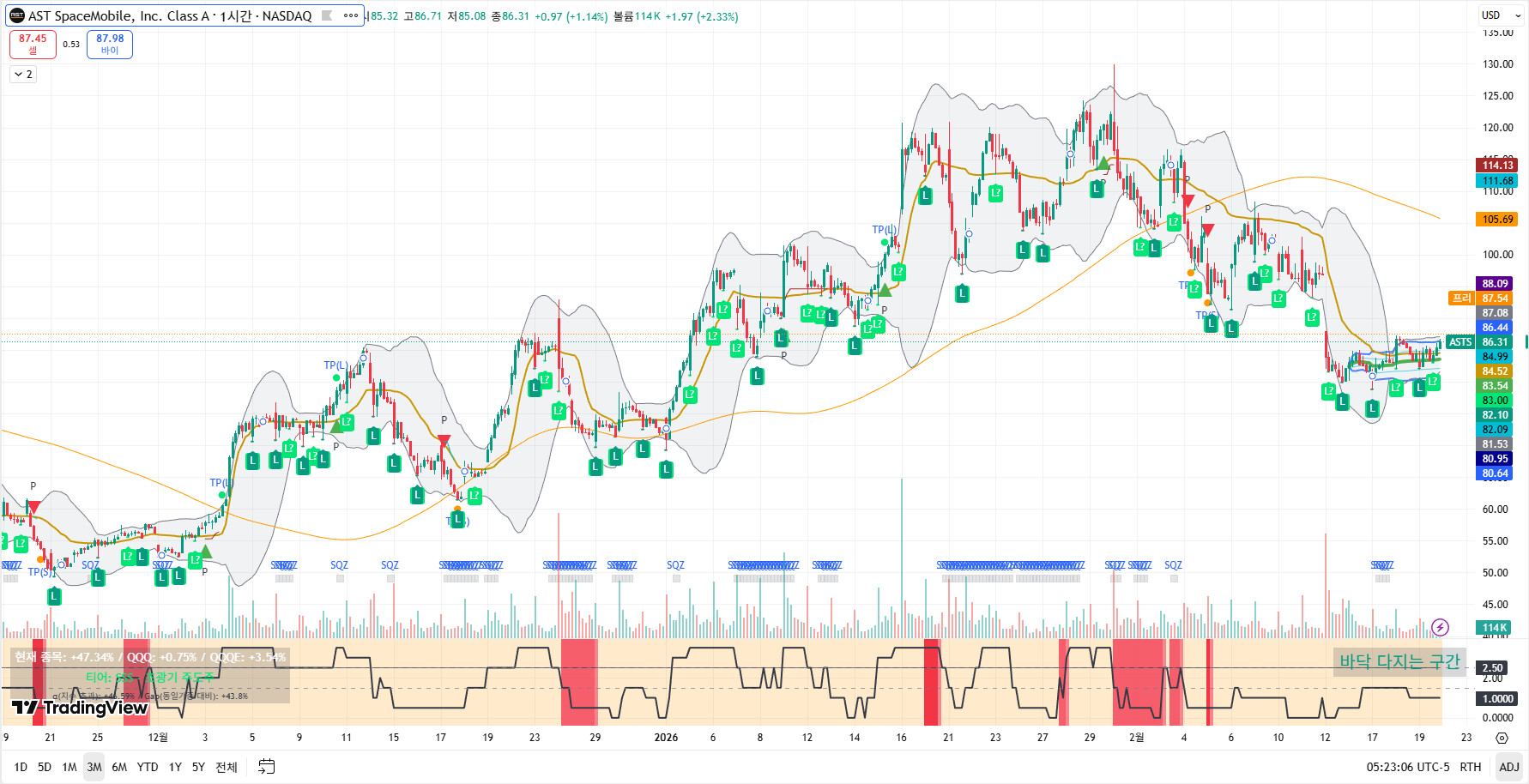The width and height of the screenshot is (1529, 784).
Task: Click the 볼륨 114K volume legend
Action: (x=637, y=16)
